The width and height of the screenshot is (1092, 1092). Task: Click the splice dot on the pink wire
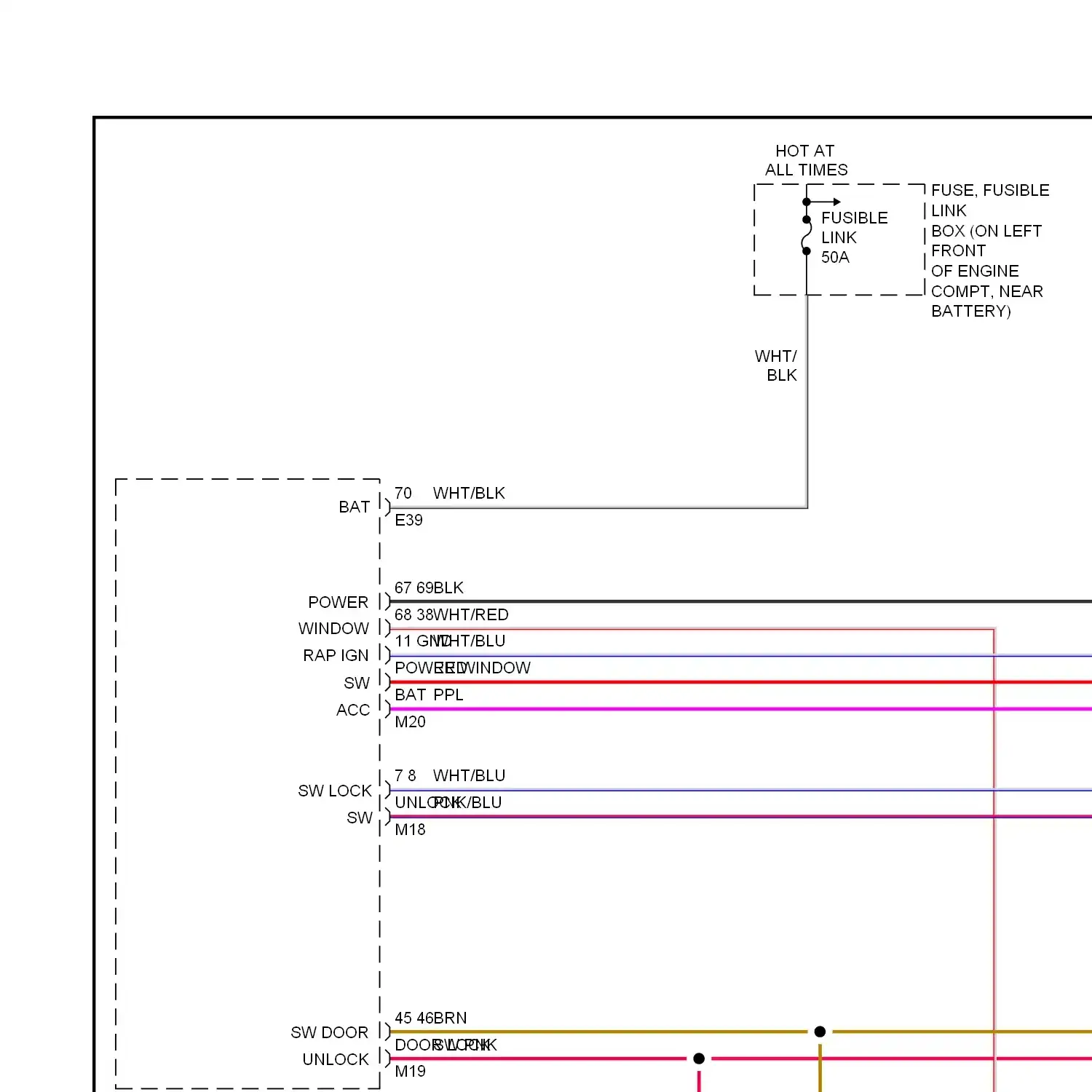[699, 1059]
